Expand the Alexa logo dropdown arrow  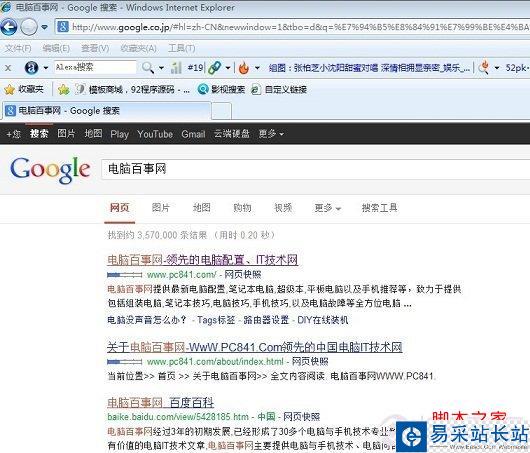click(x=46, y=68)
